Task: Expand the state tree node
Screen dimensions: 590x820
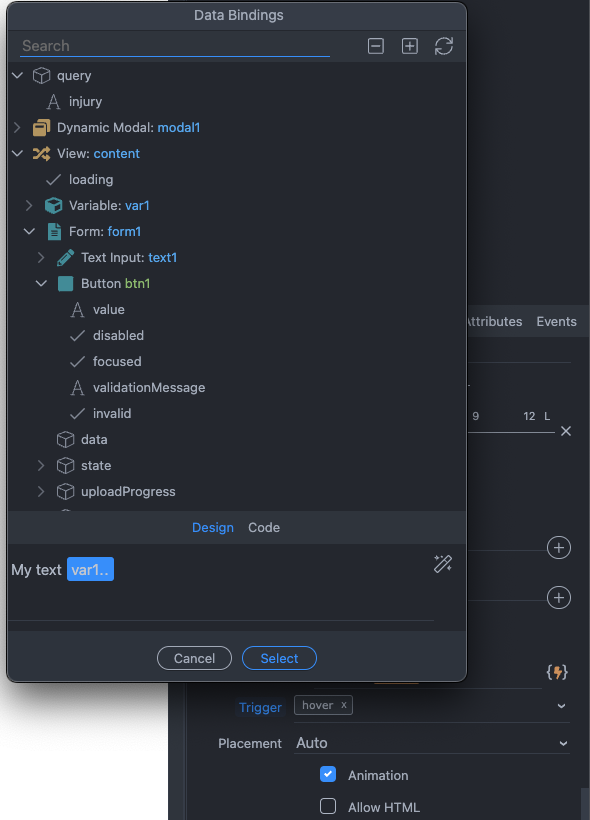Action: click(x=40, y=465)
